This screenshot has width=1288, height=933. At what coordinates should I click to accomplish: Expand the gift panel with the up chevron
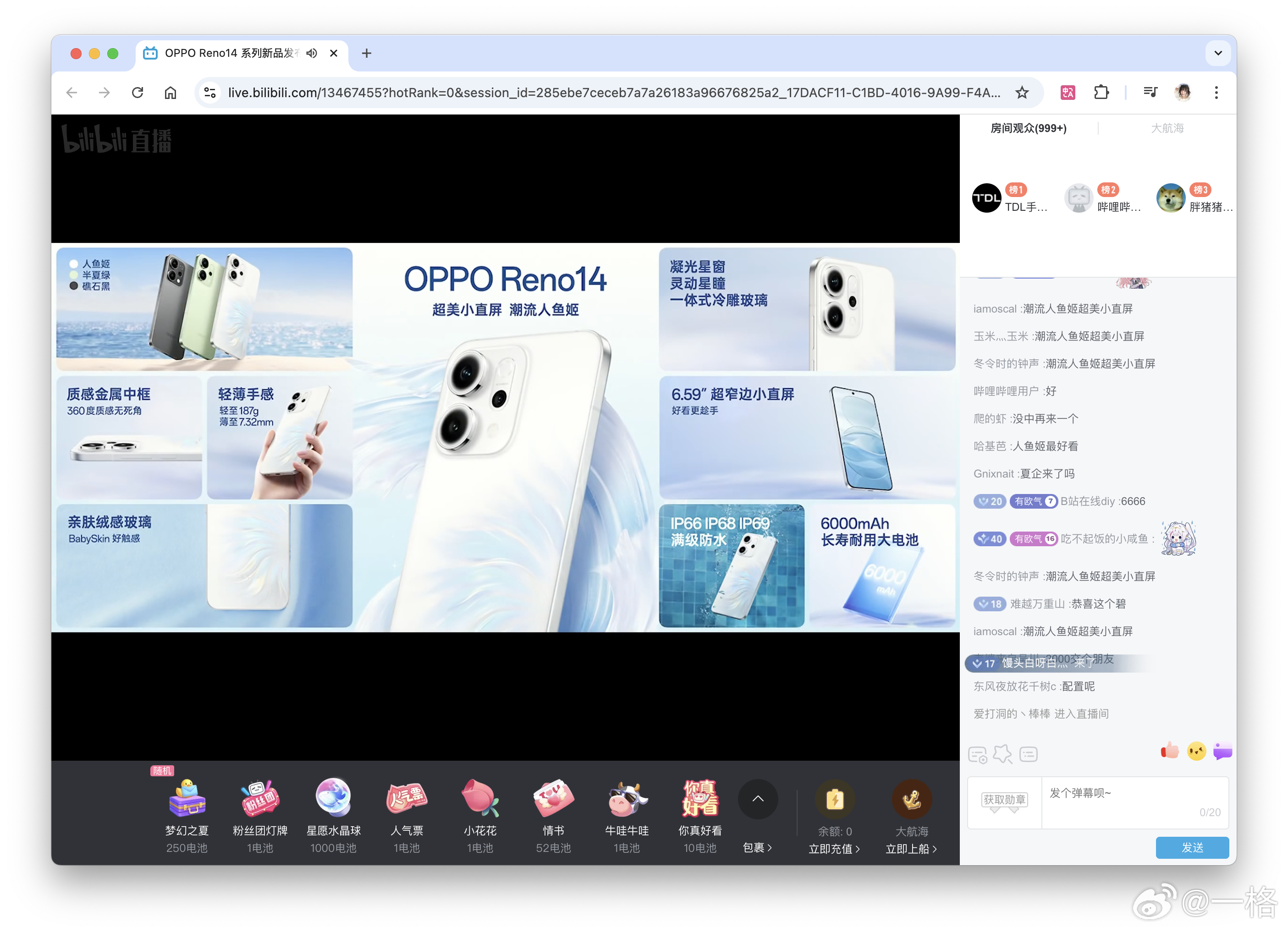pyautogui.click(x=758, y=799)
